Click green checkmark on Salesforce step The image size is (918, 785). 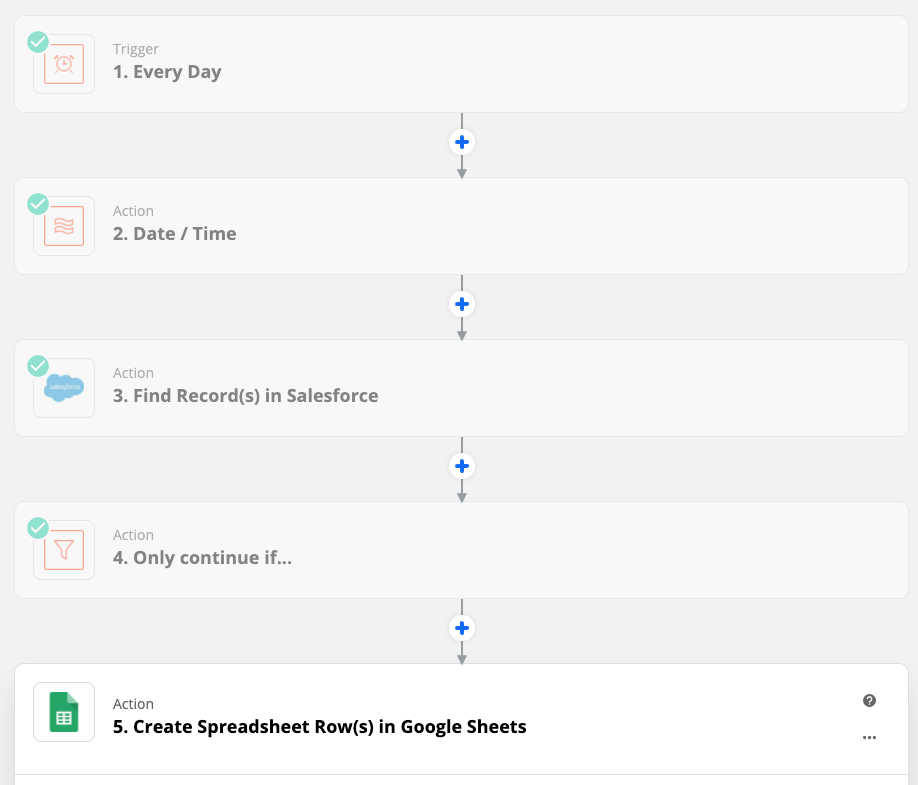[x=38, y=366]
